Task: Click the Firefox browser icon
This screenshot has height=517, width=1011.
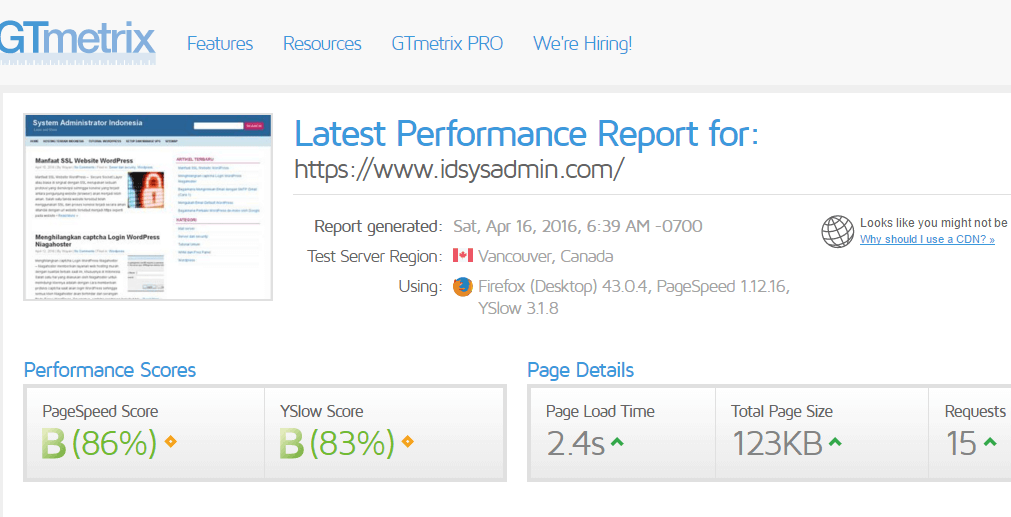Action: 462,287
